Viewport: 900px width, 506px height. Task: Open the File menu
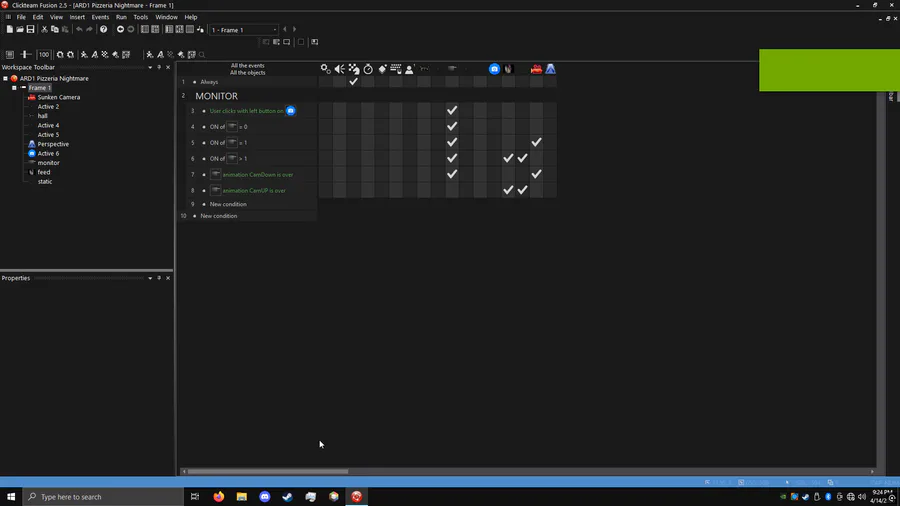[x=21, y=17]
